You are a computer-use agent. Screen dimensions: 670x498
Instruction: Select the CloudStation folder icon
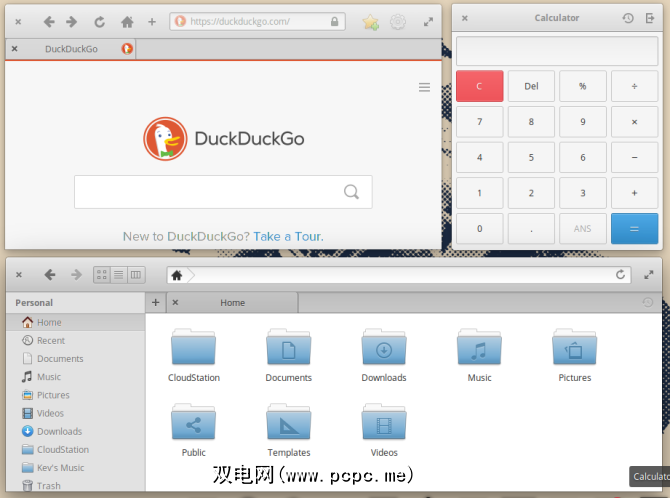pyautogui.click(x=194, y=347)
